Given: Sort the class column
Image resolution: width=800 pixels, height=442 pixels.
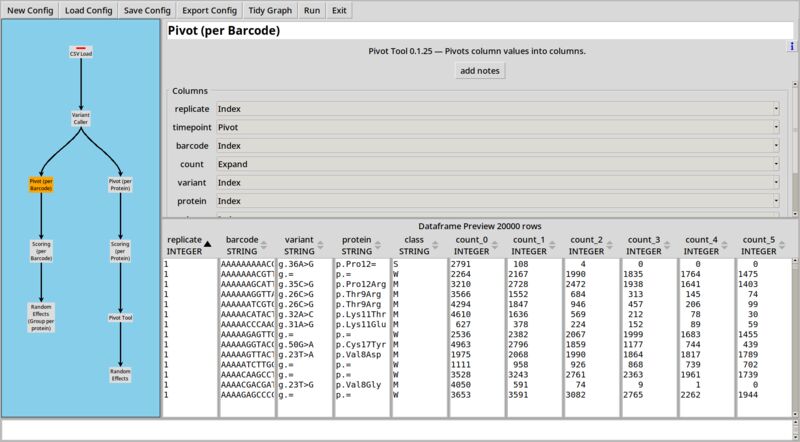Looking at the screenshot, I should (436, 245).
